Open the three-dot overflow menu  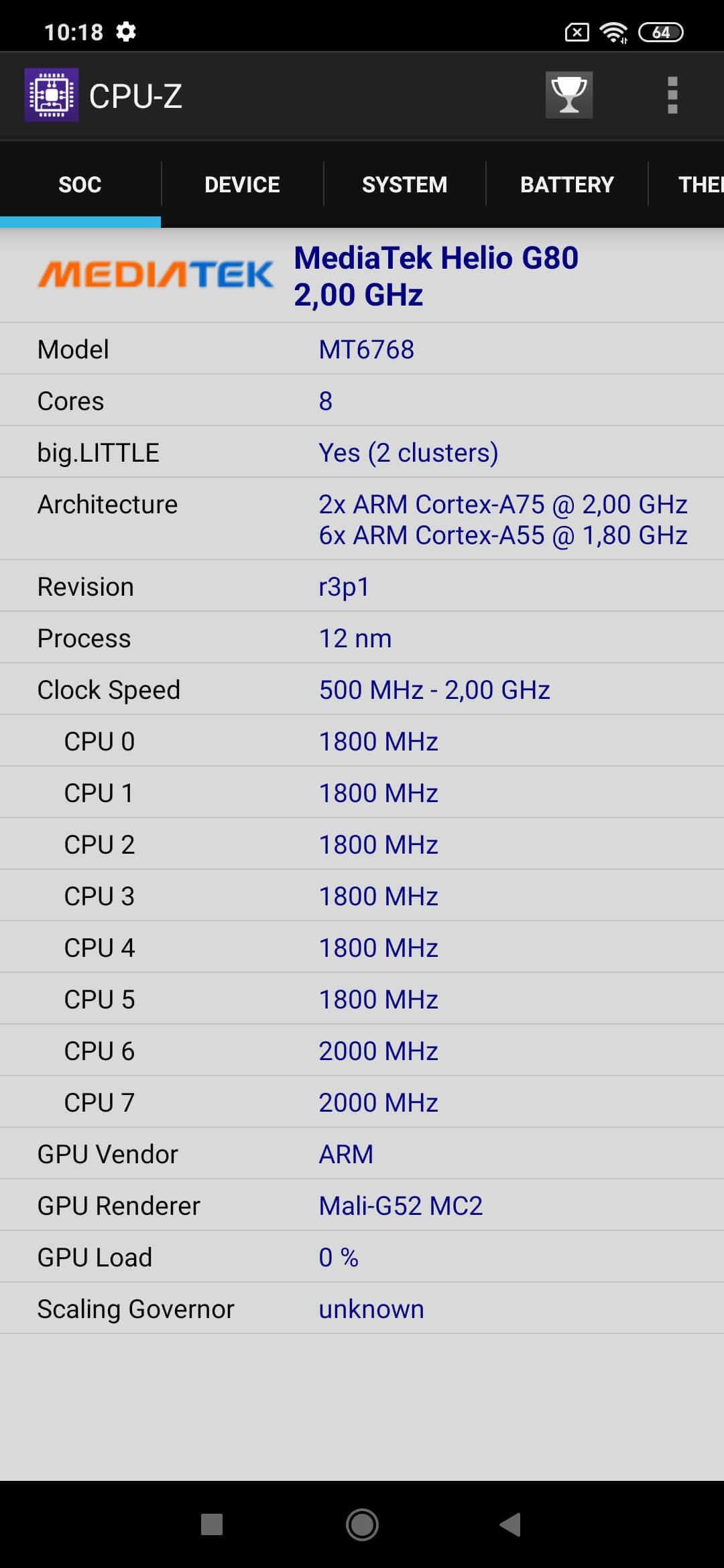(672, 95)
